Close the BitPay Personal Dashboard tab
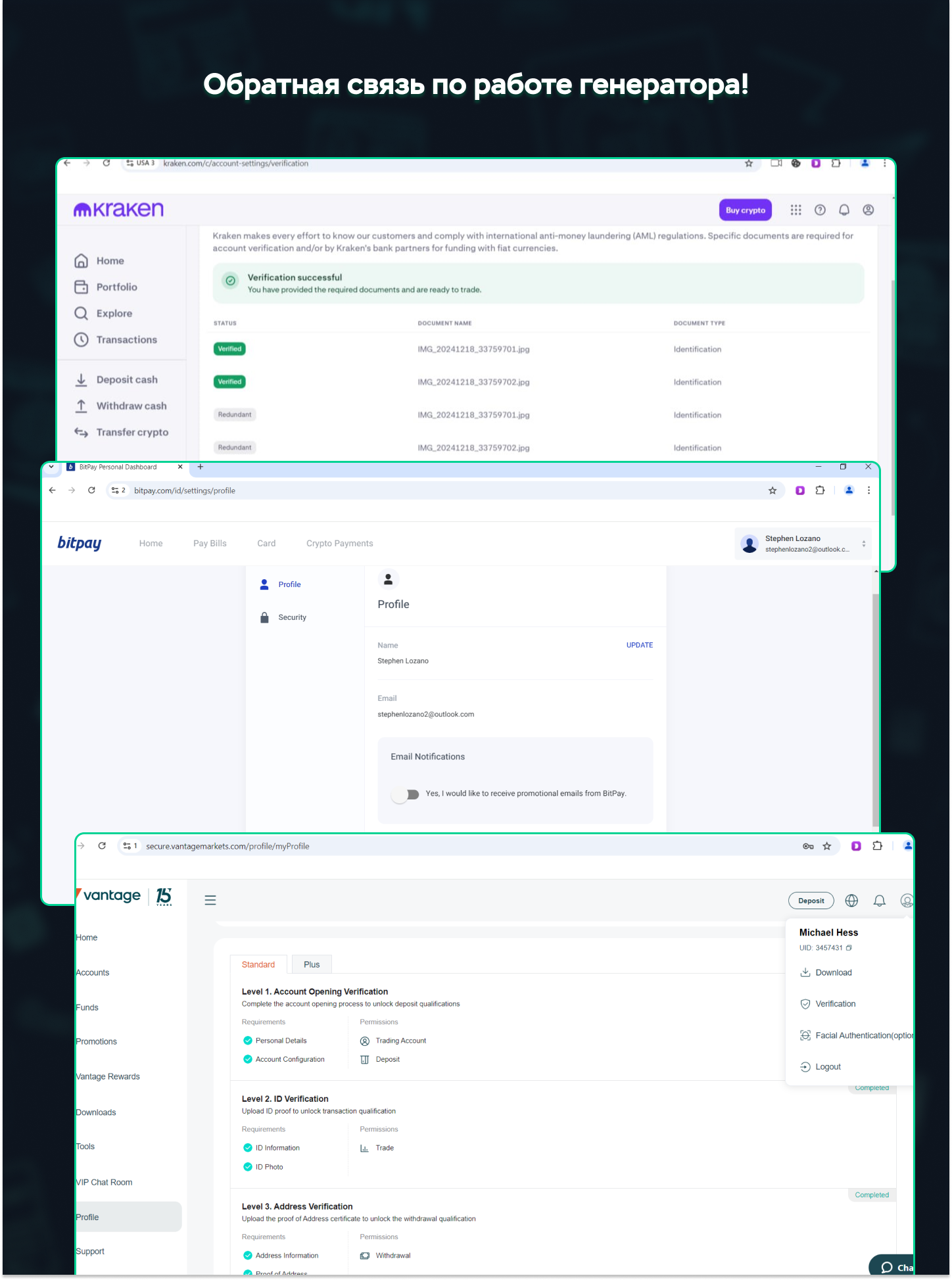 180,467
